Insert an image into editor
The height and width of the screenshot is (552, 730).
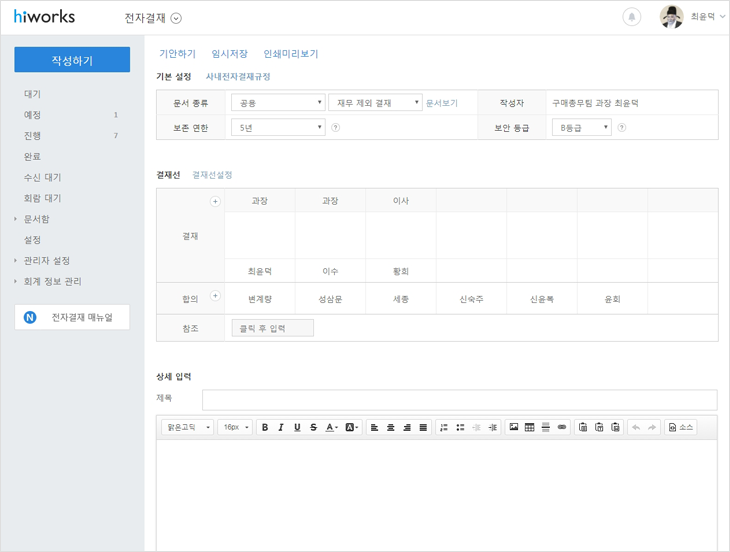click(514, 427)
